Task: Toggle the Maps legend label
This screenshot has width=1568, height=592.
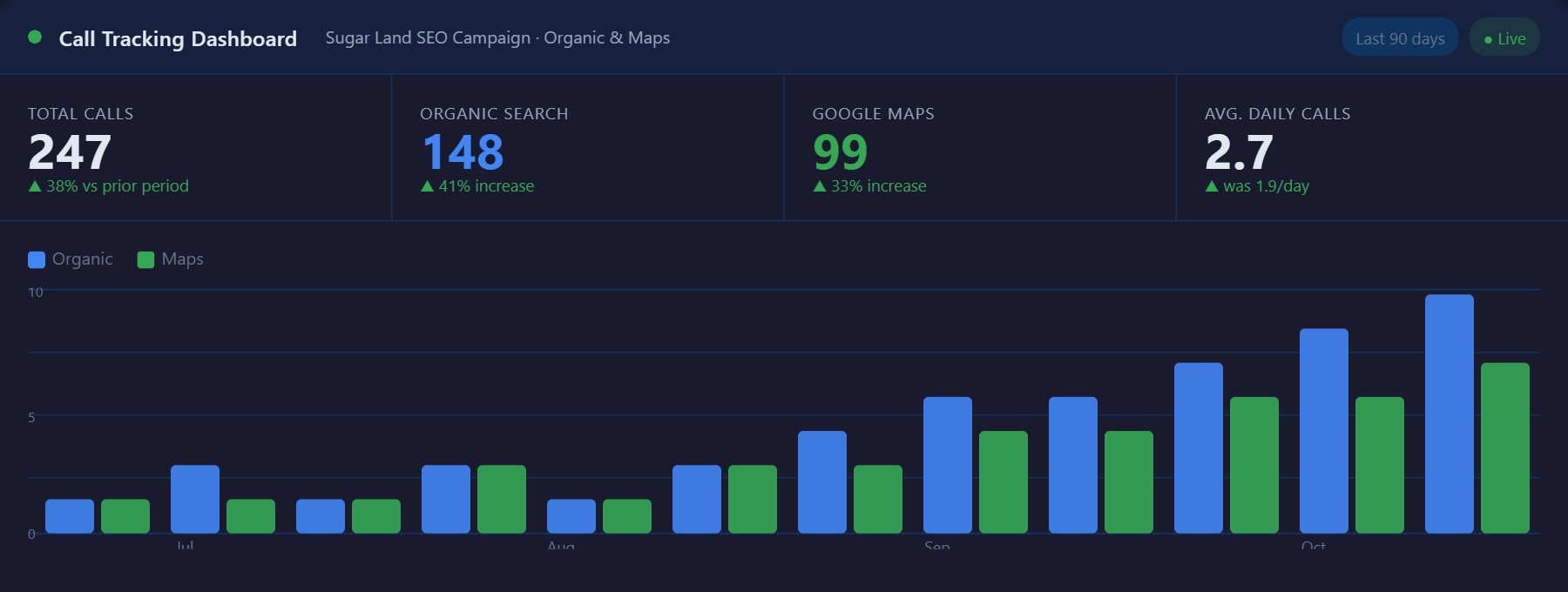Action: [183, 259]
